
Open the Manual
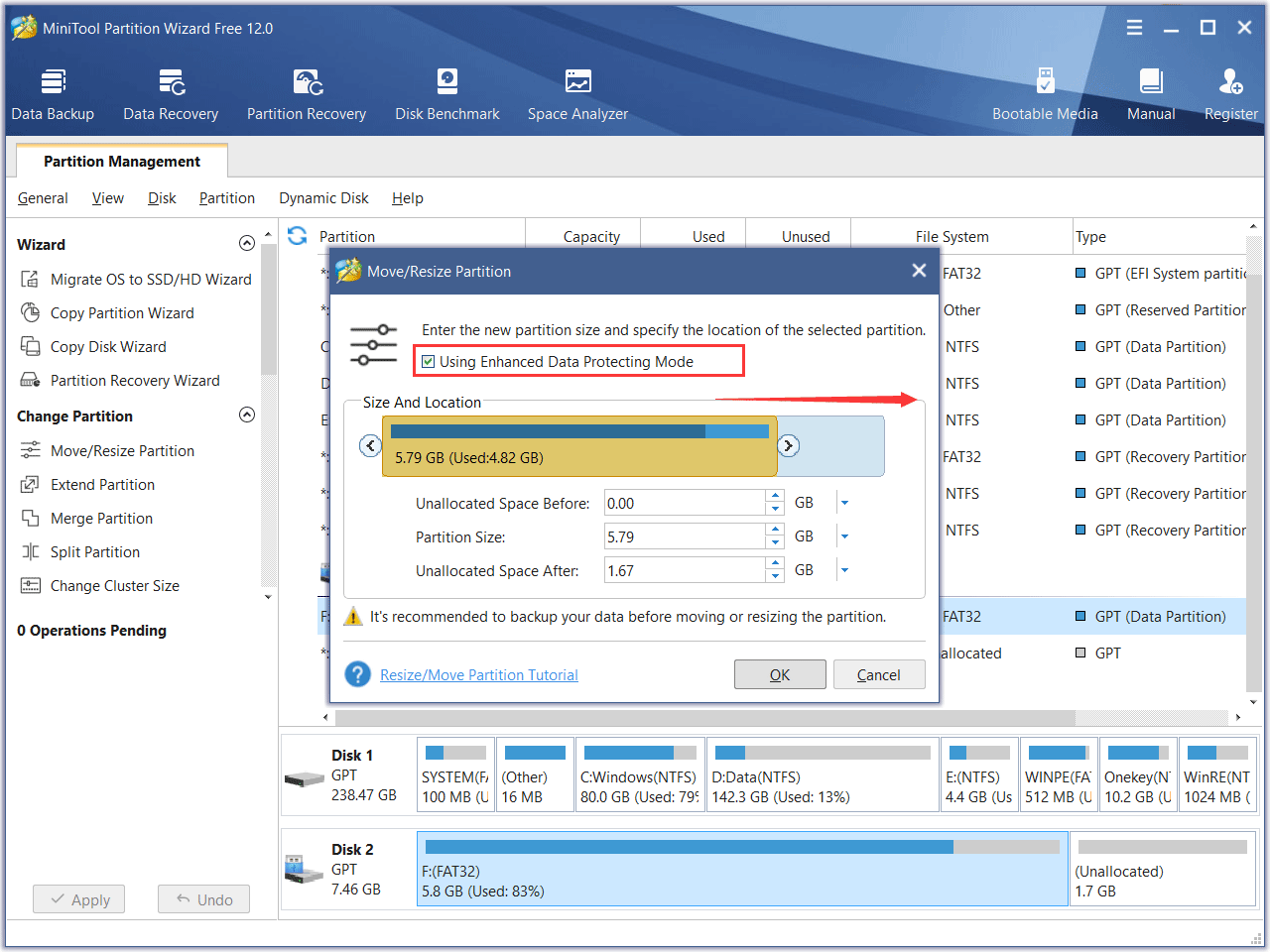[x=1151, y=95]
